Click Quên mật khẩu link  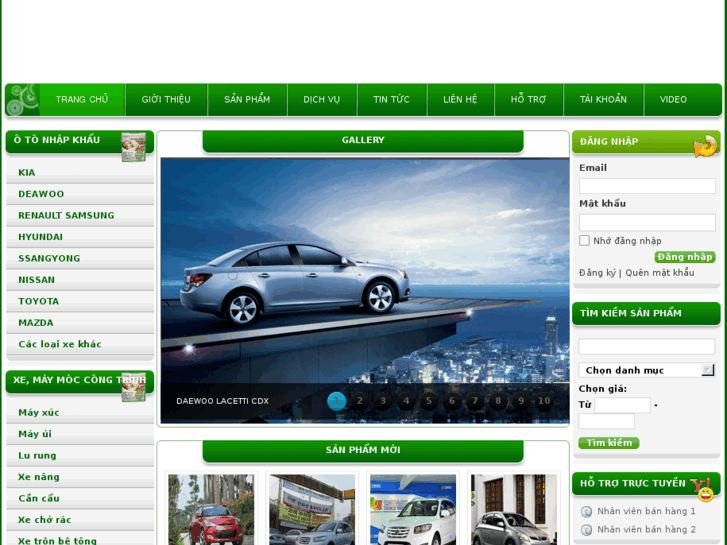[660, 273]
